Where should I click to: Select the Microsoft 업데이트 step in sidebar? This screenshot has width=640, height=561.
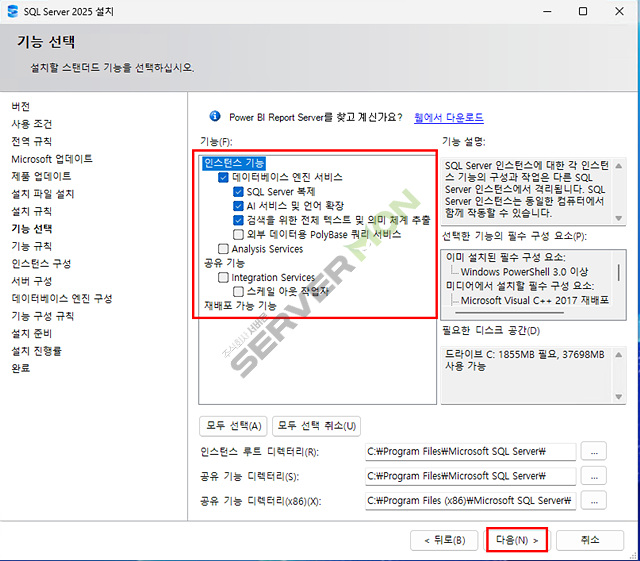52,159
